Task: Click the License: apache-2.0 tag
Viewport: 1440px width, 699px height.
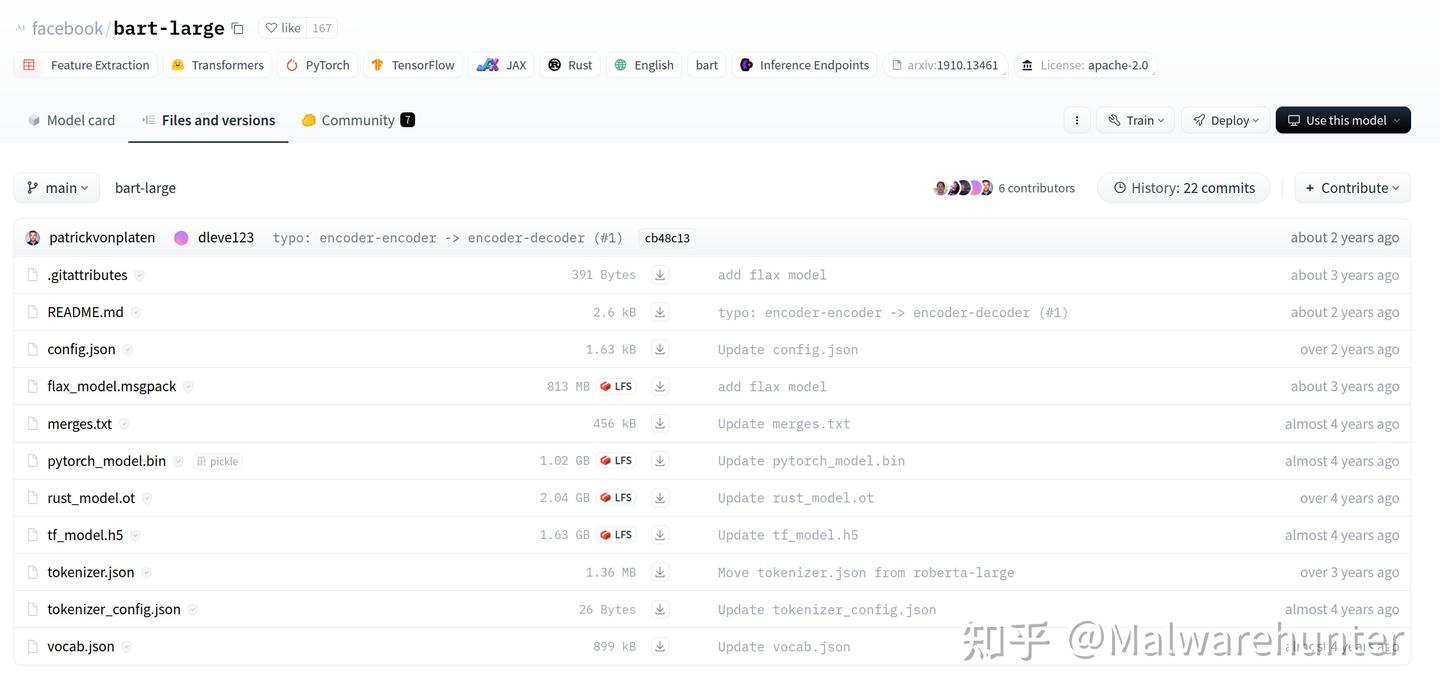Action: (1085, 65)
